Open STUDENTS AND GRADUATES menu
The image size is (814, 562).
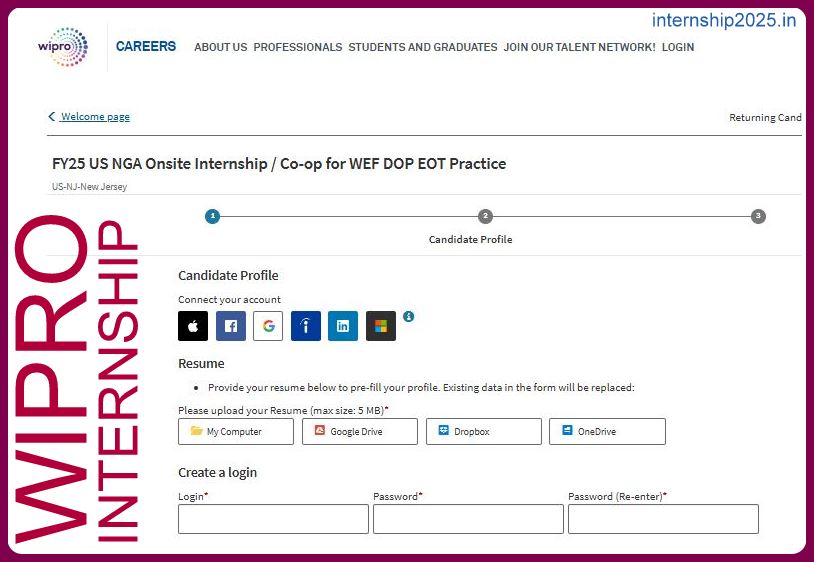pos(423,47)
